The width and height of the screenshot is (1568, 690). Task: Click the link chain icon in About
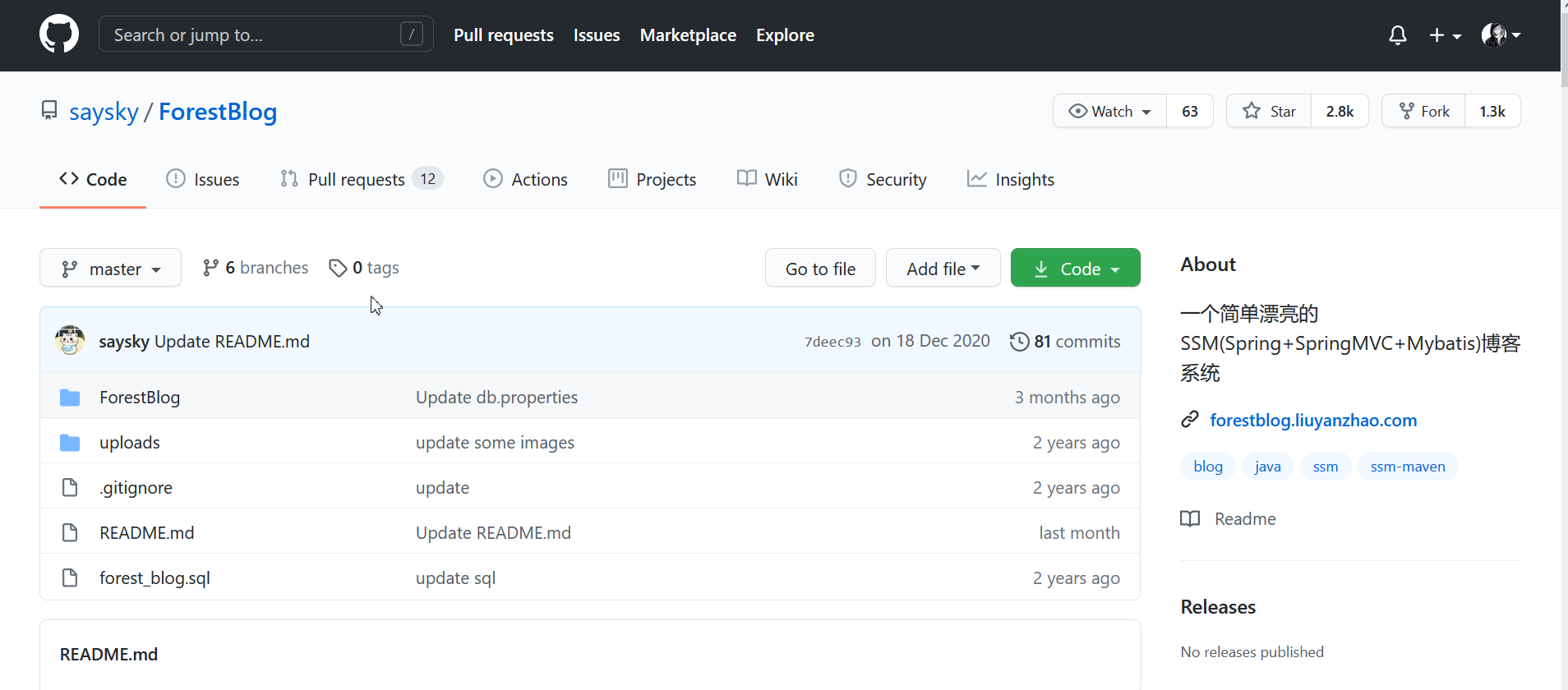1189,420
